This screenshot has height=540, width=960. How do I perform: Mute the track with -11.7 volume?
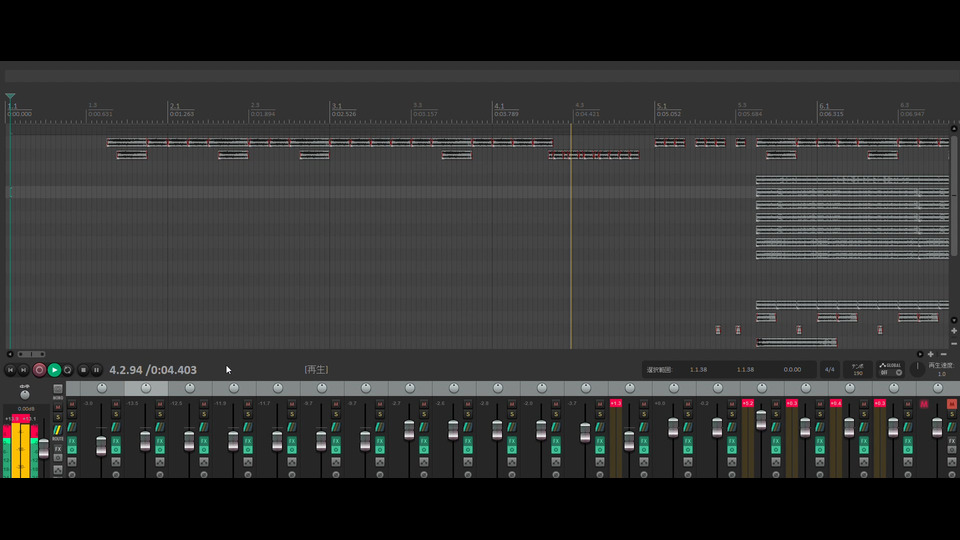point(292,404)
